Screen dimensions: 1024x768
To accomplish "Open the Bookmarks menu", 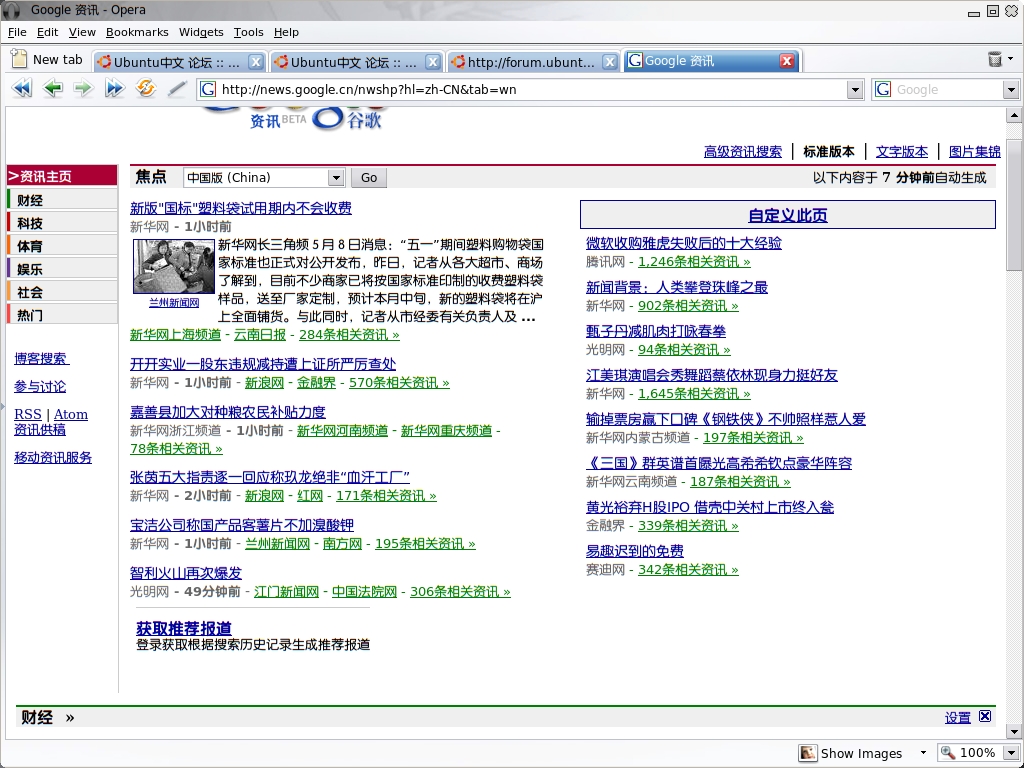I will coord(137,32).
